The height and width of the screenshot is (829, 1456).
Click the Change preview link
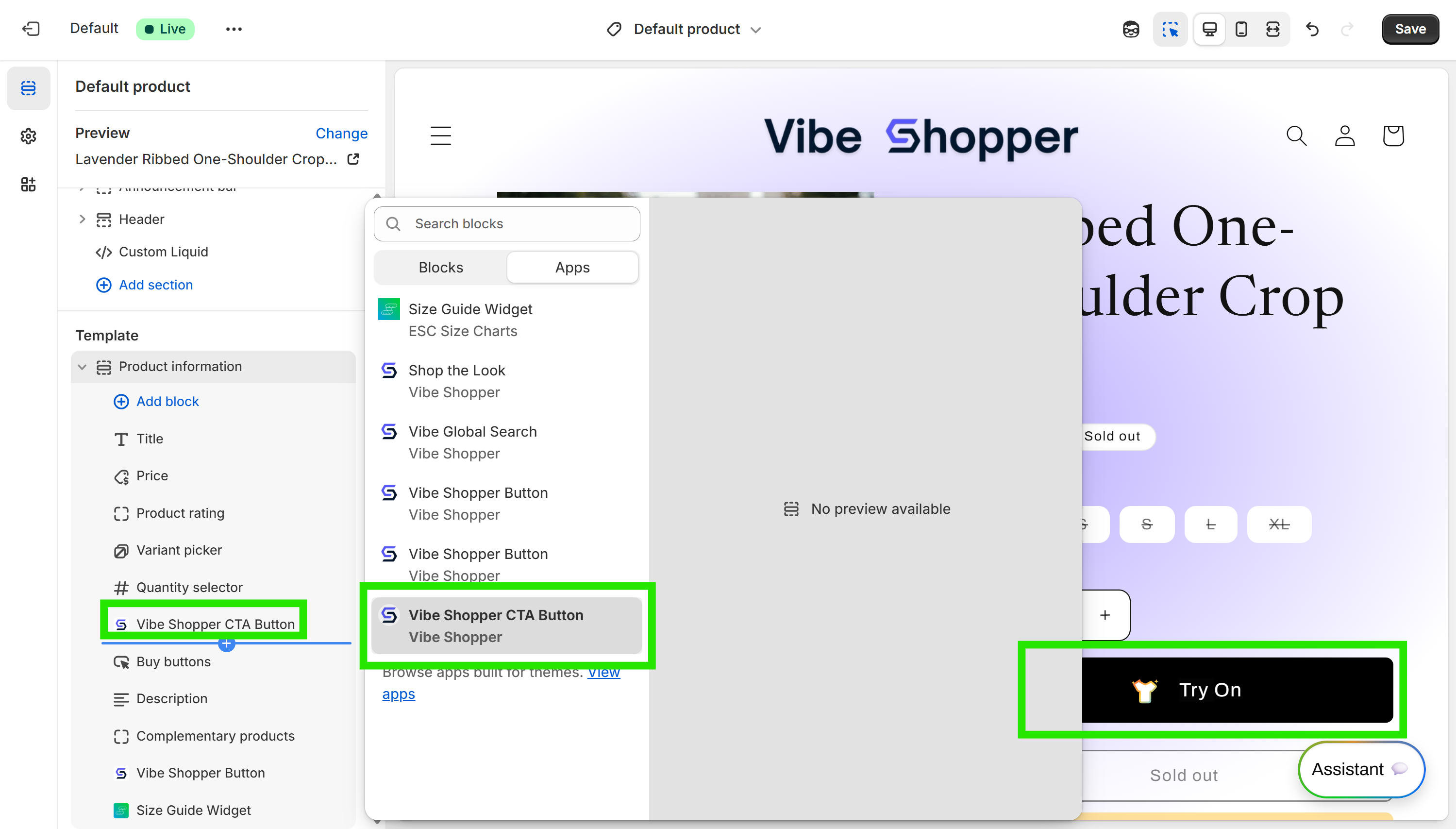point(341,133)
